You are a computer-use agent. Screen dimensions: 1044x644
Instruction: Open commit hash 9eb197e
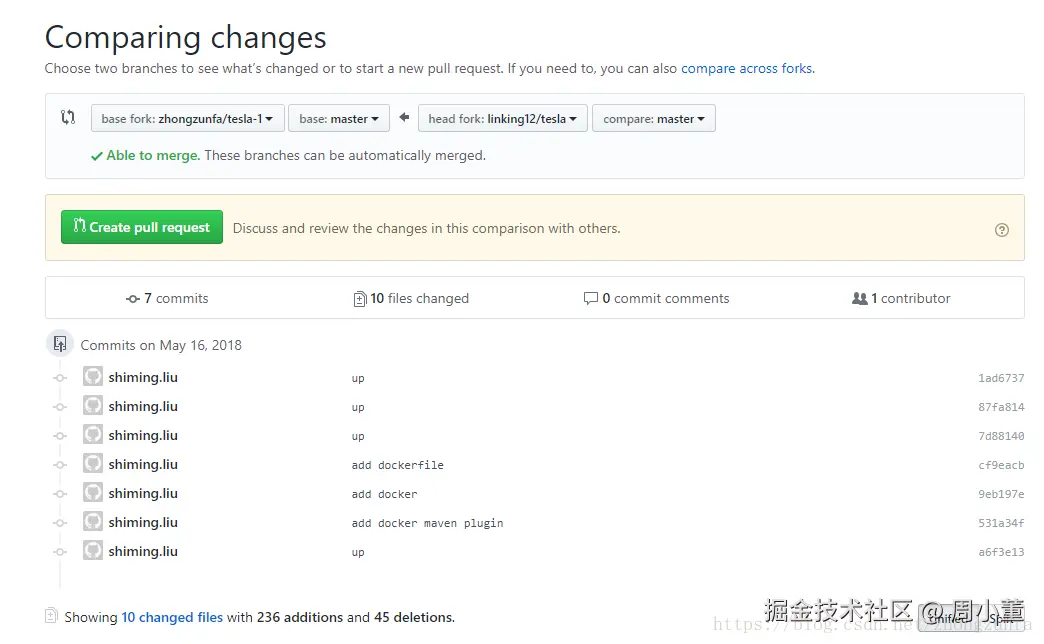(x=1001, y=494)
